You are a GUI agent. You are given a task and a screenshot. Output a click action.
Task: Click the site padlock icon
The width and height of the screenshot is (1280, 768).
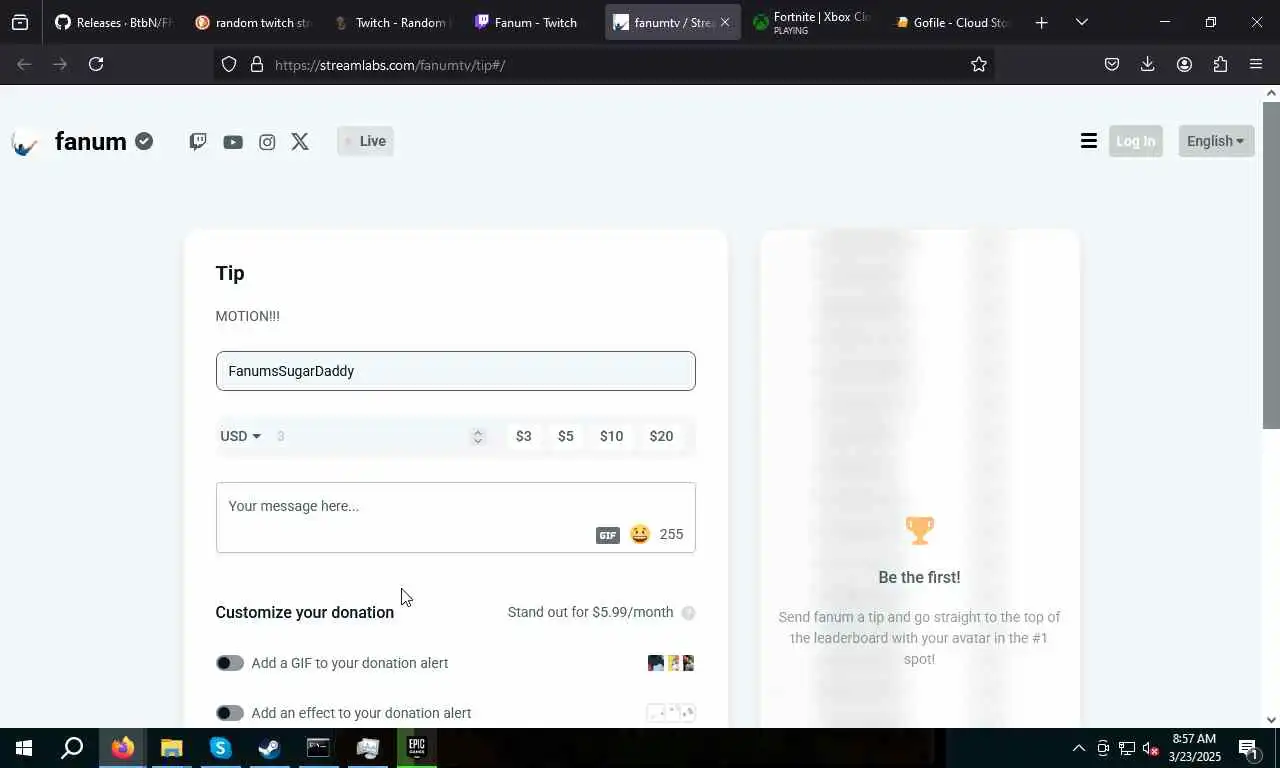pyautogui.click(x=257, y=64)
